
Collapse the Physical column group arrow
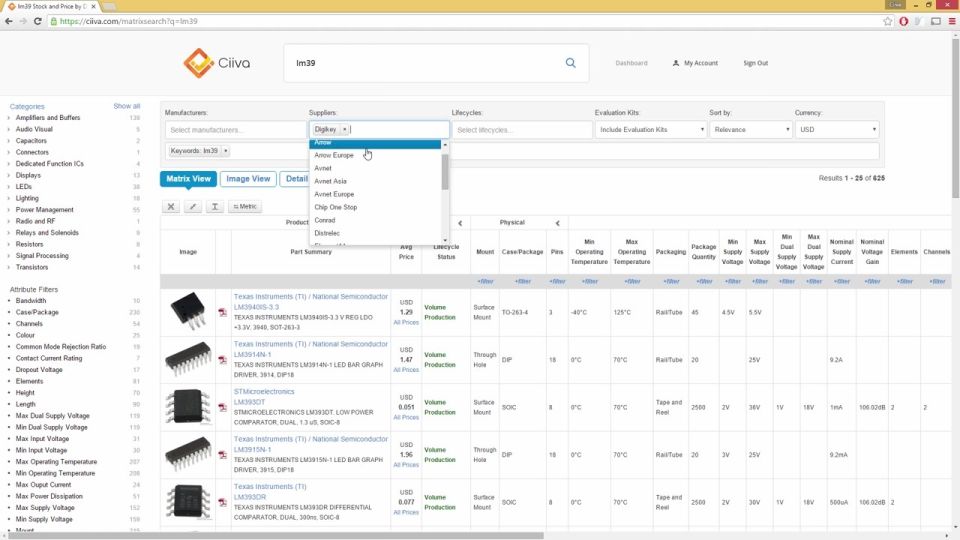click(557, 223)
